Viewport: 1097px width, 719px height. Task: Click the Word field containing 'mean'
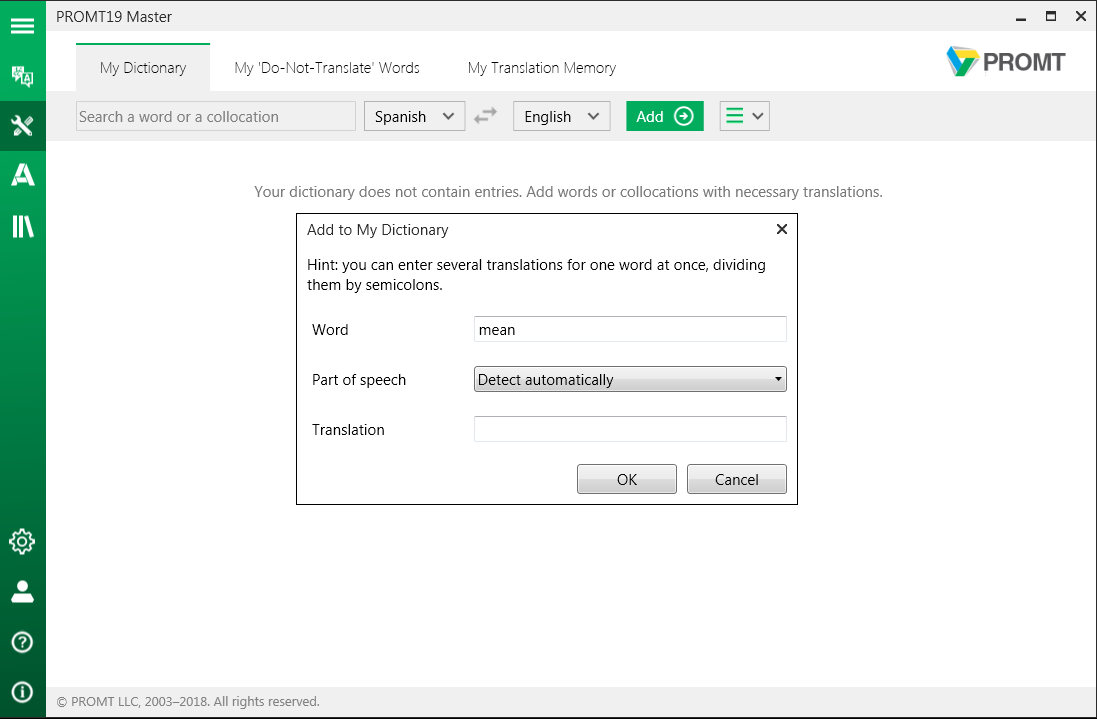630,329
